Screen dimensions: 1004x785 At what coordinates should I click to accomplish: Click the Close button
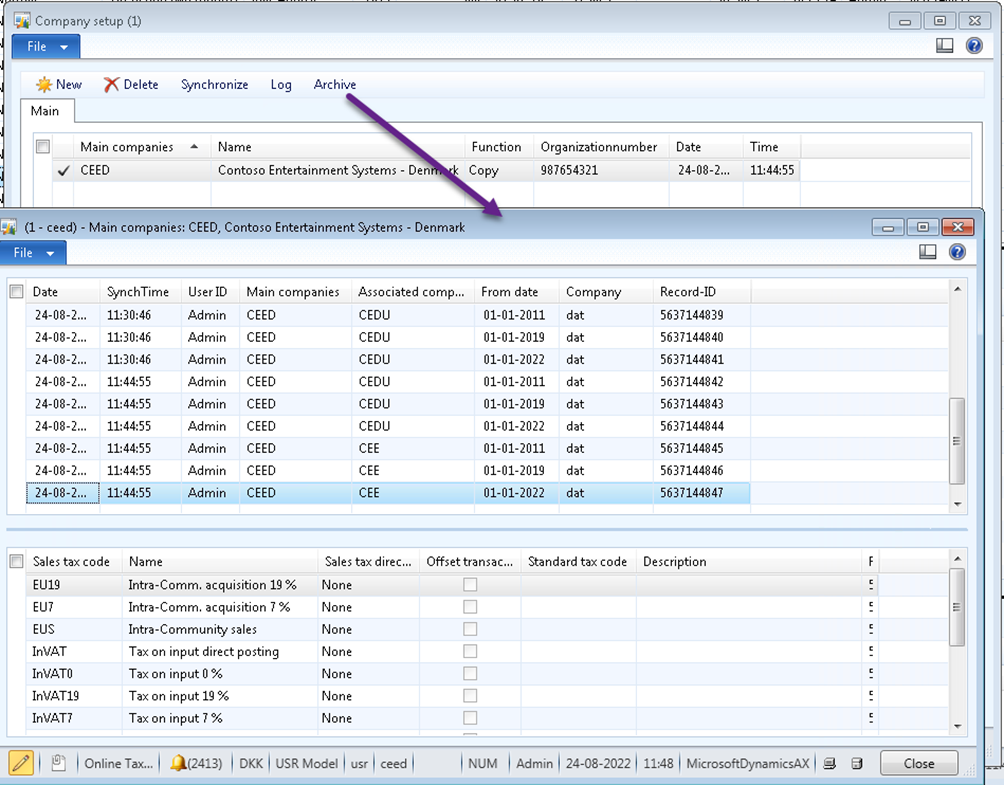click(919, 763)
